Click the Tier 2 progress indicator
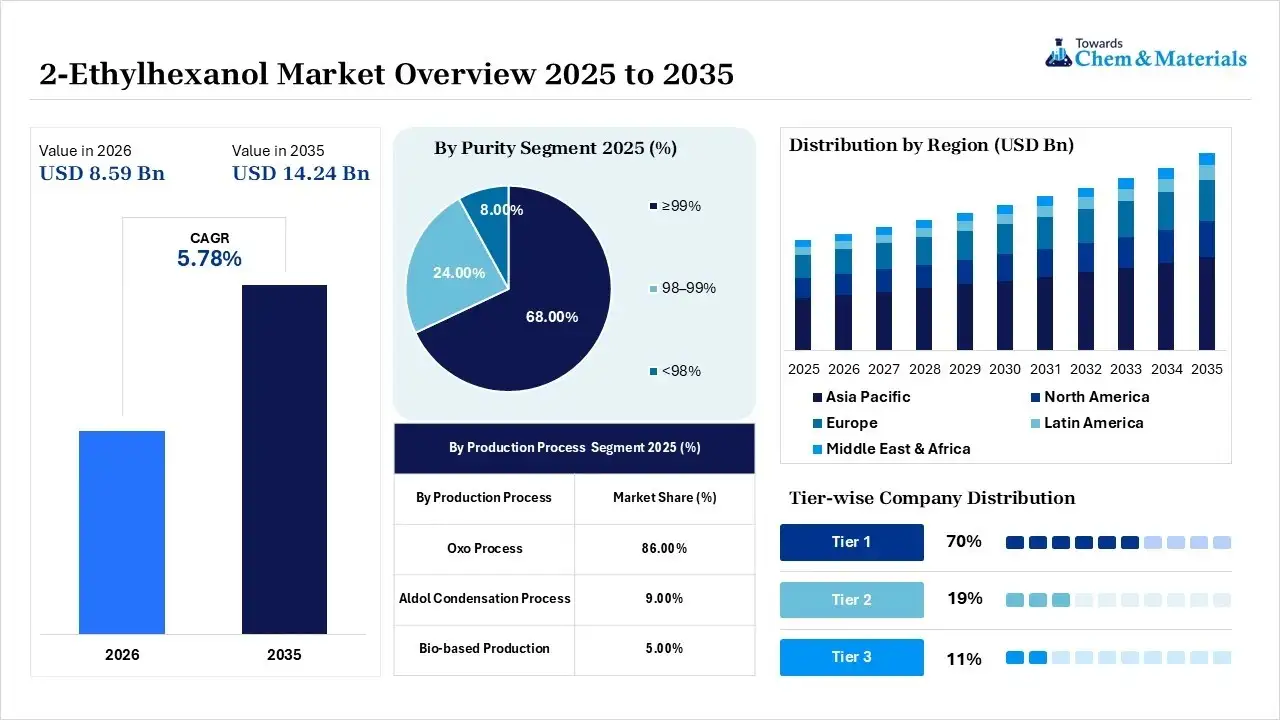Viewport: 1280px width, 720px height. (x=1118, y=600)
